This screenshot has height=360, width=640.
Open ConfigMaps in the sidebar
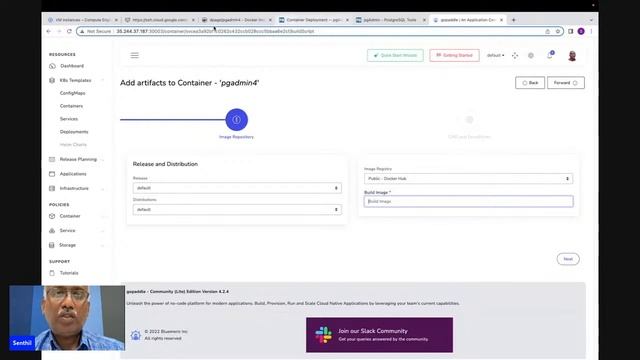[x=73, y=93]
